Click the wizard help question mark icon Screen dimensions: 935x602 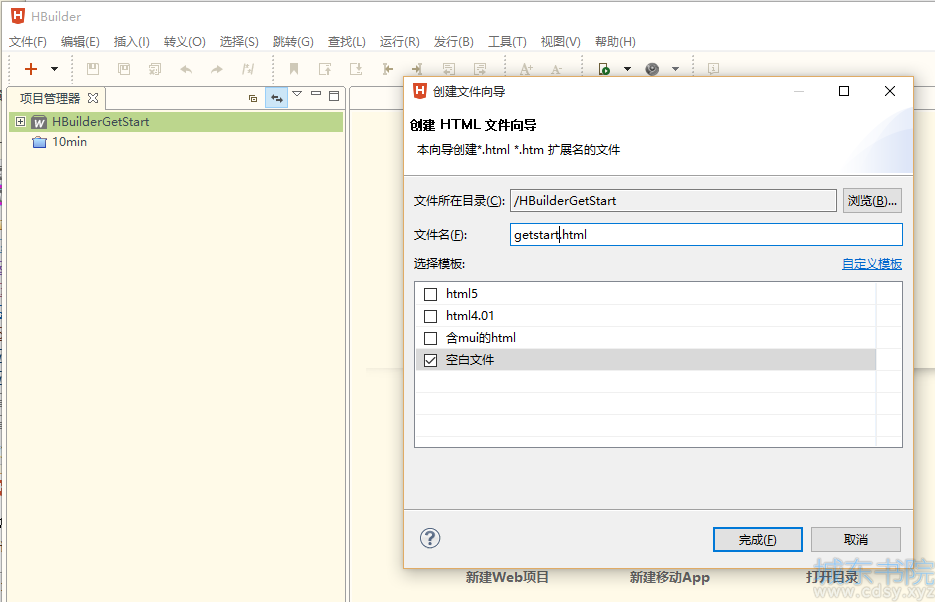pyautogui.click(x=430, y=538)
